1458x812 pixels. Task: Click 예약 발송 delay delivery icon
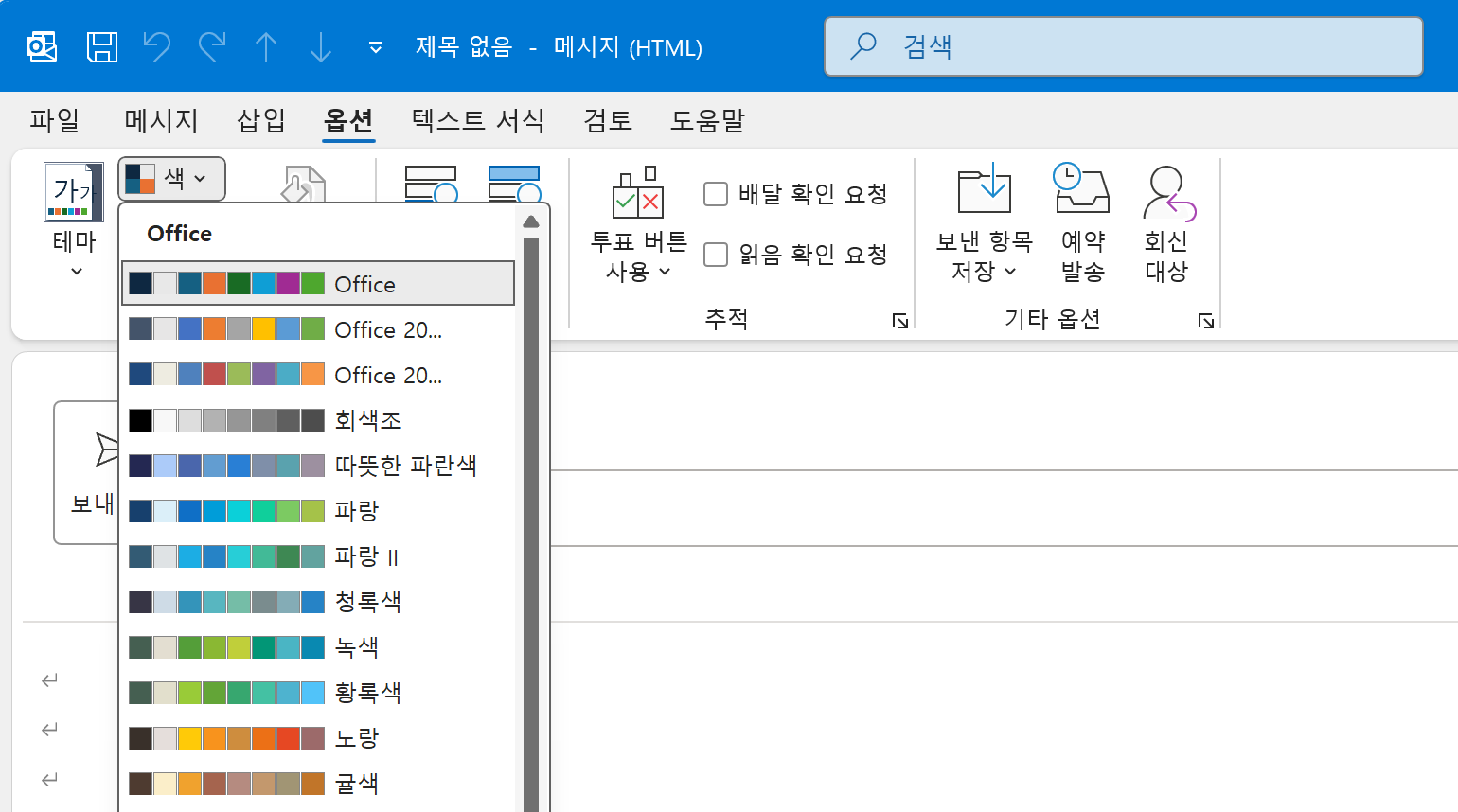coord(1082,188)
